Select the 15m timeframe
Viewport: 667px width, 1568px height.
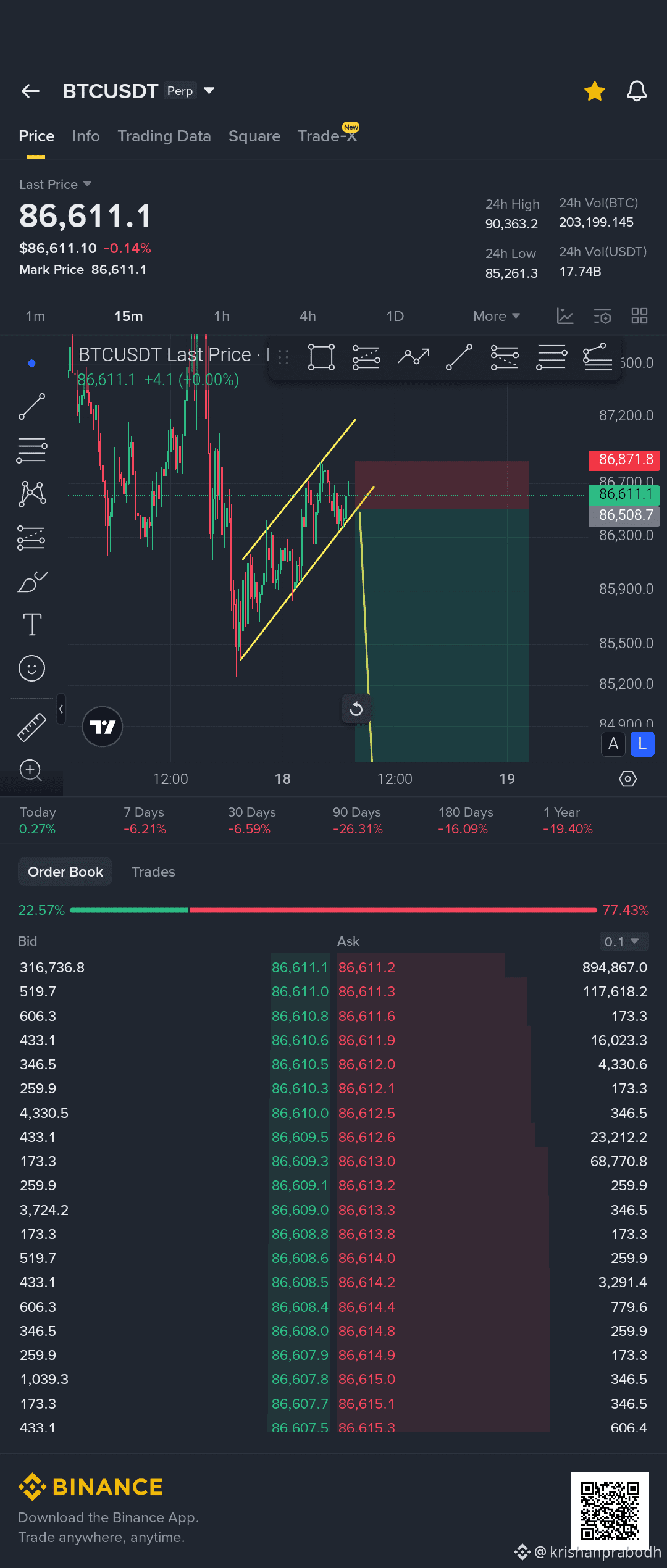(x=128, y=316)
